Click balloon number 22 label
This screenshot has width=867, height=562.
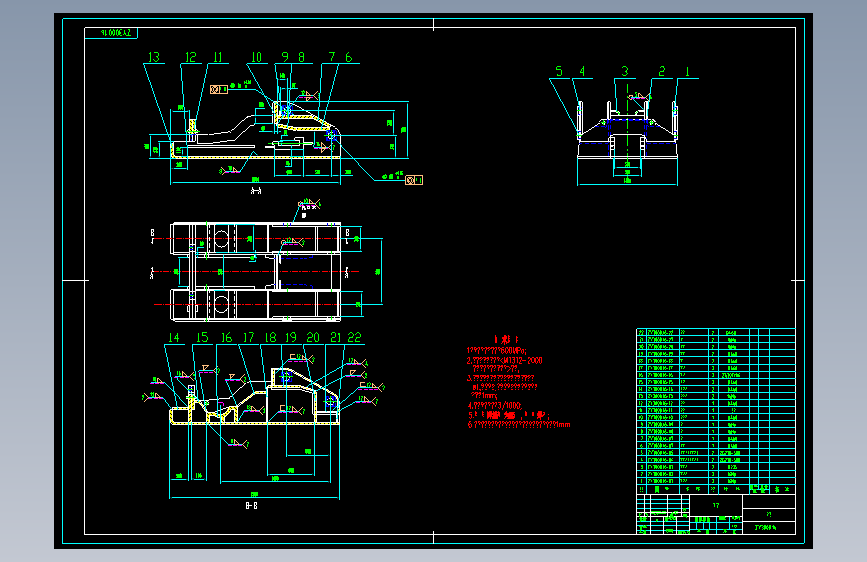click(x=354, y=337)
